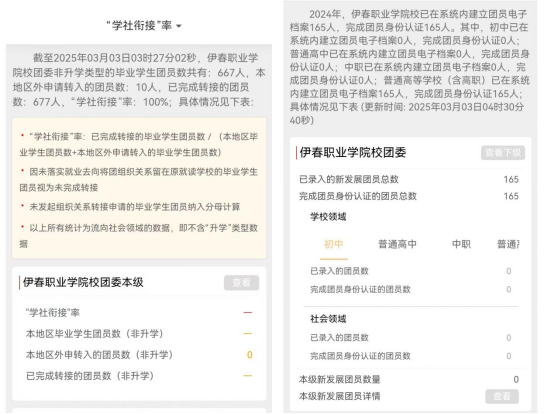Screen dimensions: 551x414
Task: Click the 已录入的新发展团员总数 row
Action: [x=409, y=179]
